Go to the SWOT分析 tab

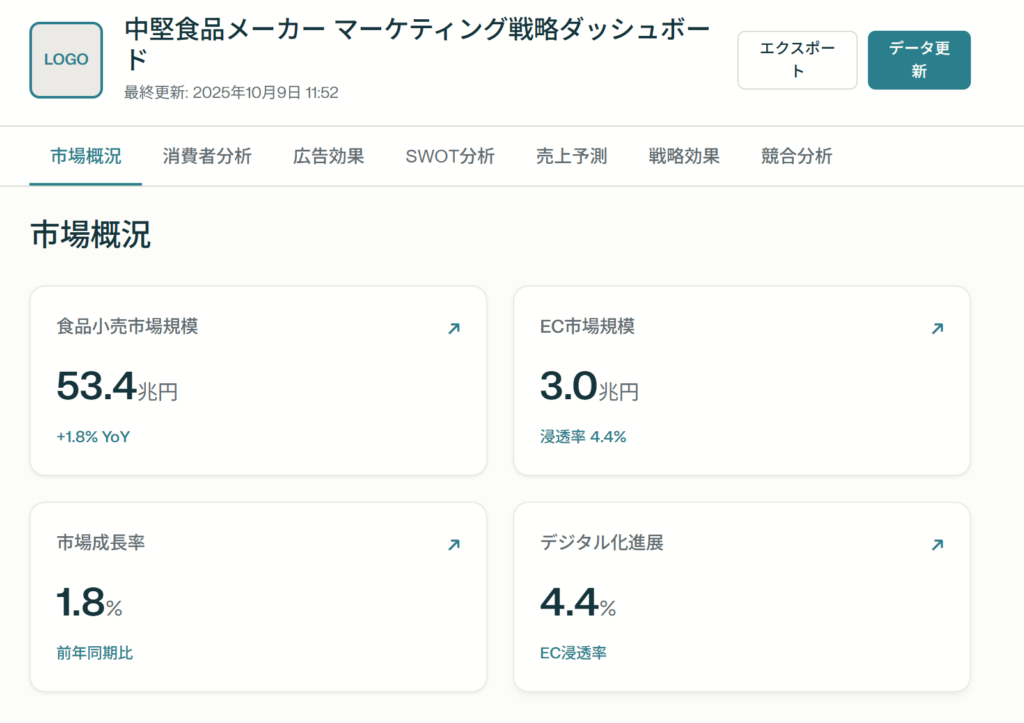pyautogui.click(x=450, y=156)
